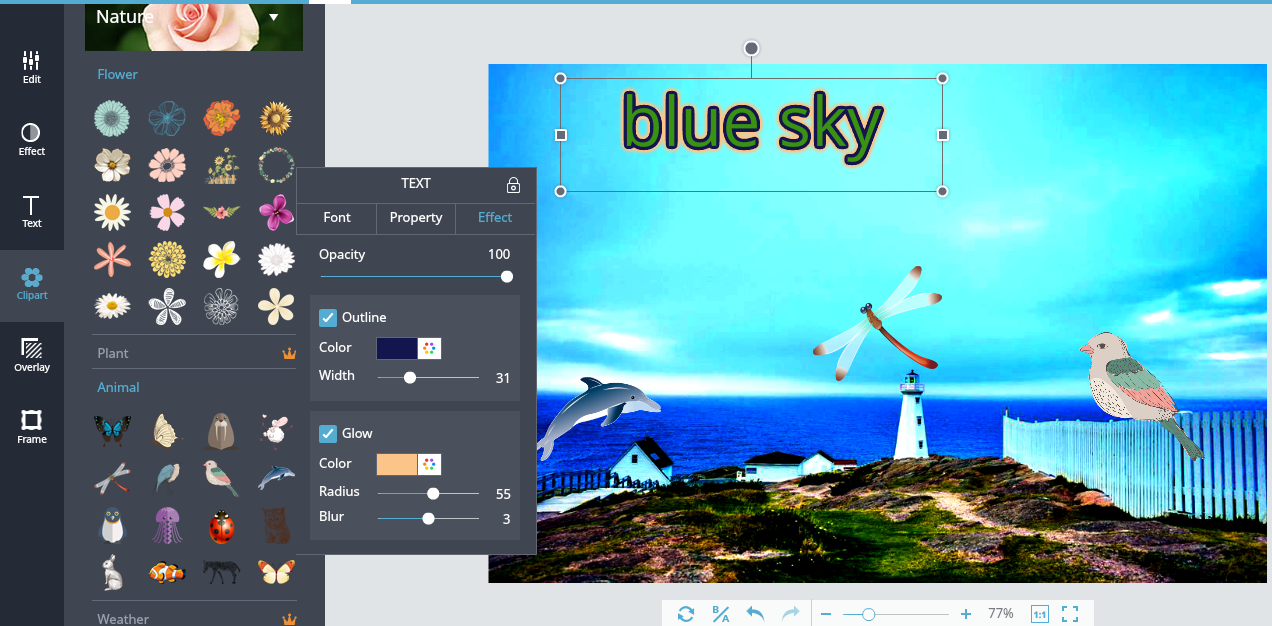Switch to the Property tab
Screen dimensions: 1272x626
click(416, 218)
